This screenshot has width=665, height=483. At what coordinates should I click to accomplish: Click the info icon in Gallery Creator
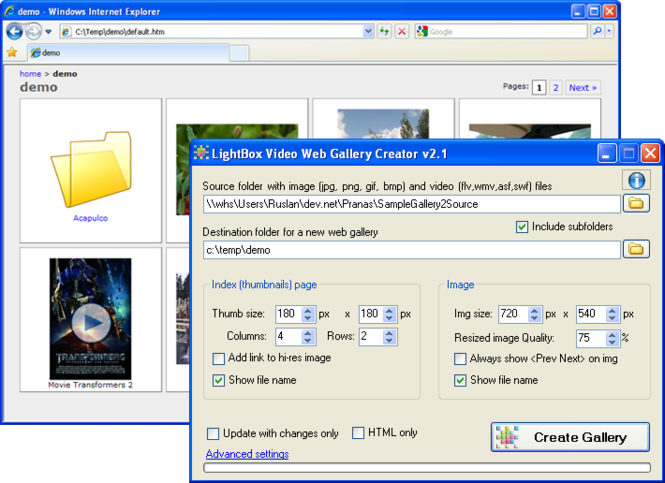636,180
